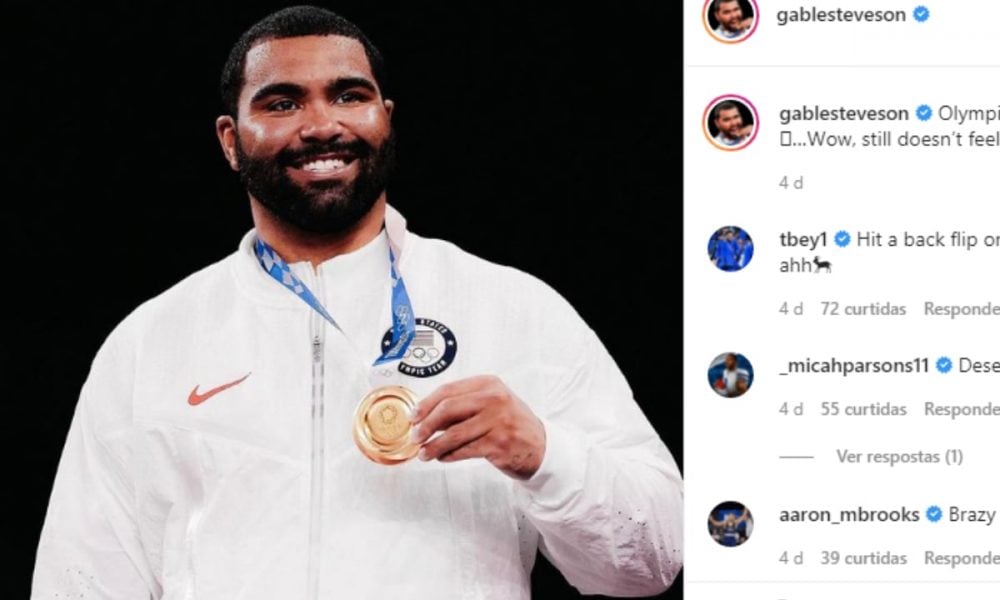
Task: Expand Ver respostas (1) replies
Action: click(899, 457)
